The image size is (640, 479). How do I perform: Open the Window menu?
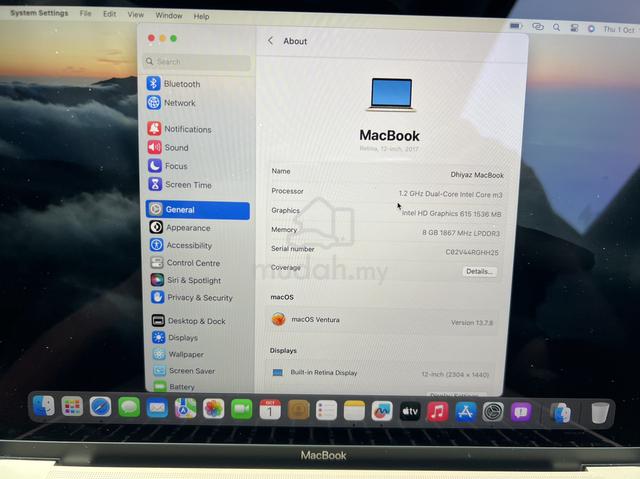point(169,16)
